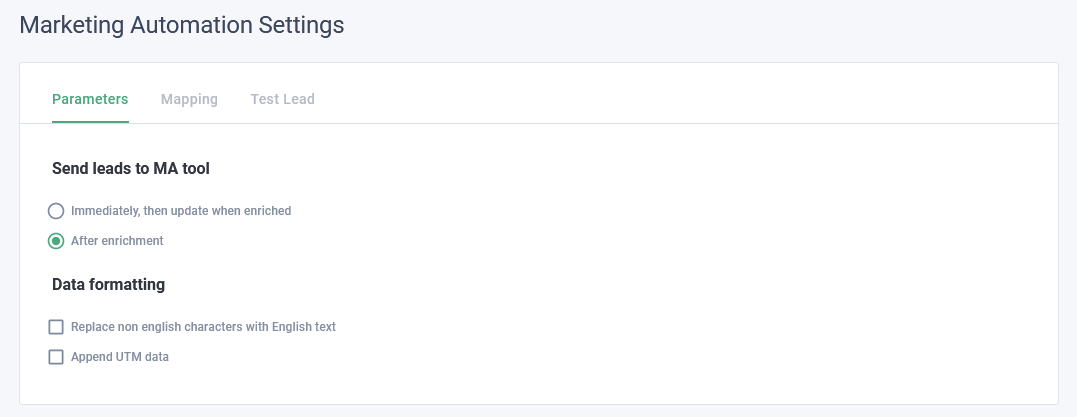Viewport: 1077px width, 417px height.
Task: Click the 'Append UTM data' label text
Action: [x=120, y=357]
